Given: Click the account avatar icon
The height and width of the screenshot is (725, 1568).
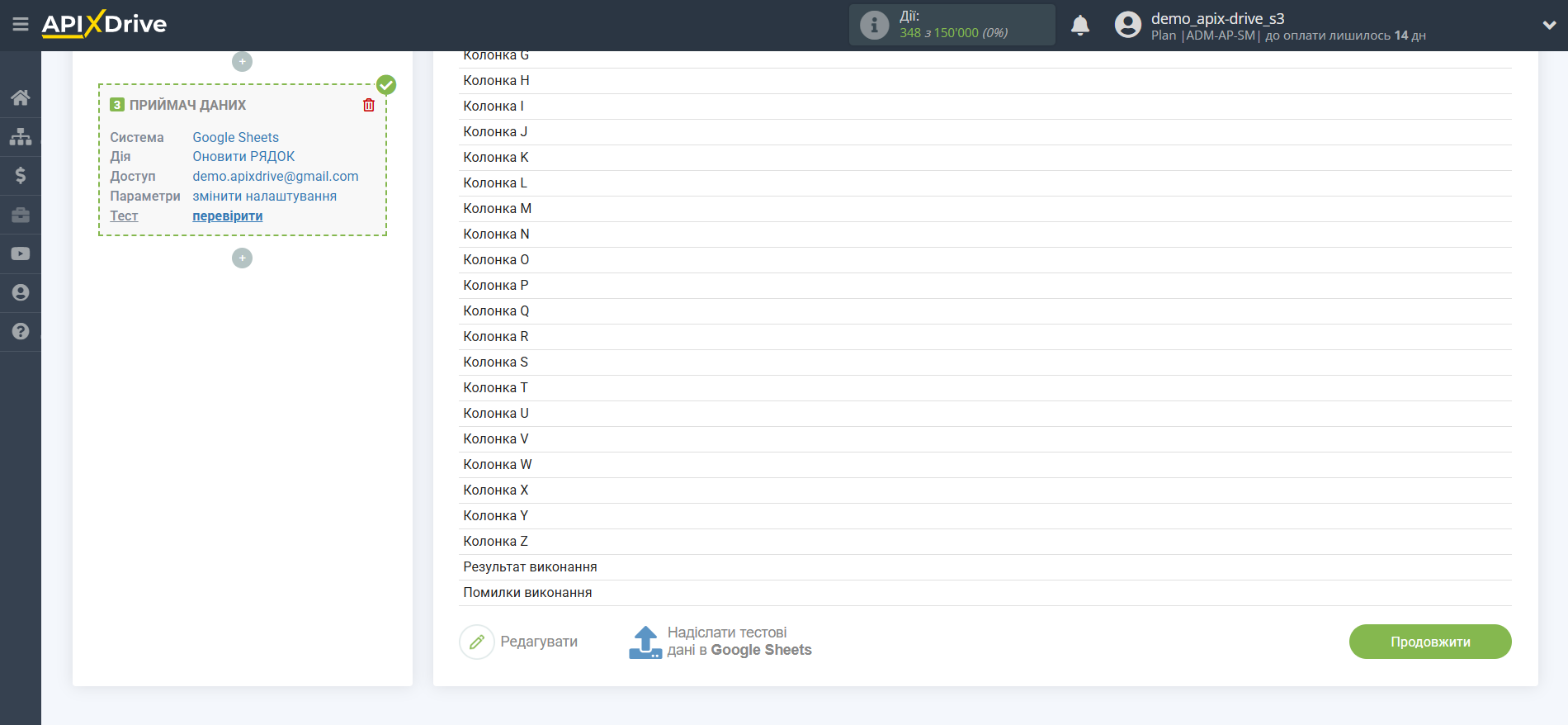Looking at the screenshot, I should click(x=1127, y=25).
